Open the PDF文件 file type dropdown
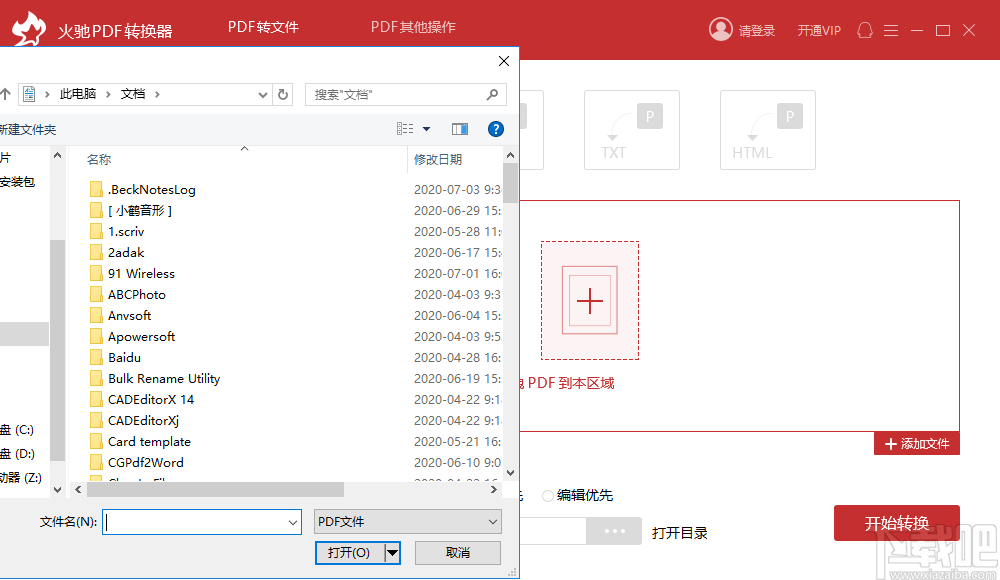This screenshot has height=580, width=1000. [x=493, y=522]
